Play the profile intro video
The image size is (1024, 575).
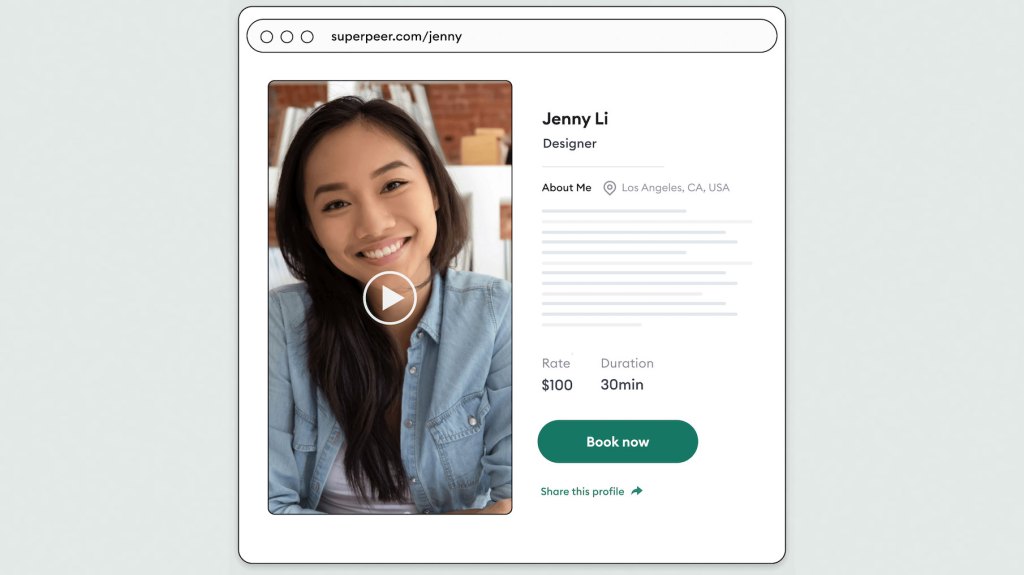[x=390, y=297]
